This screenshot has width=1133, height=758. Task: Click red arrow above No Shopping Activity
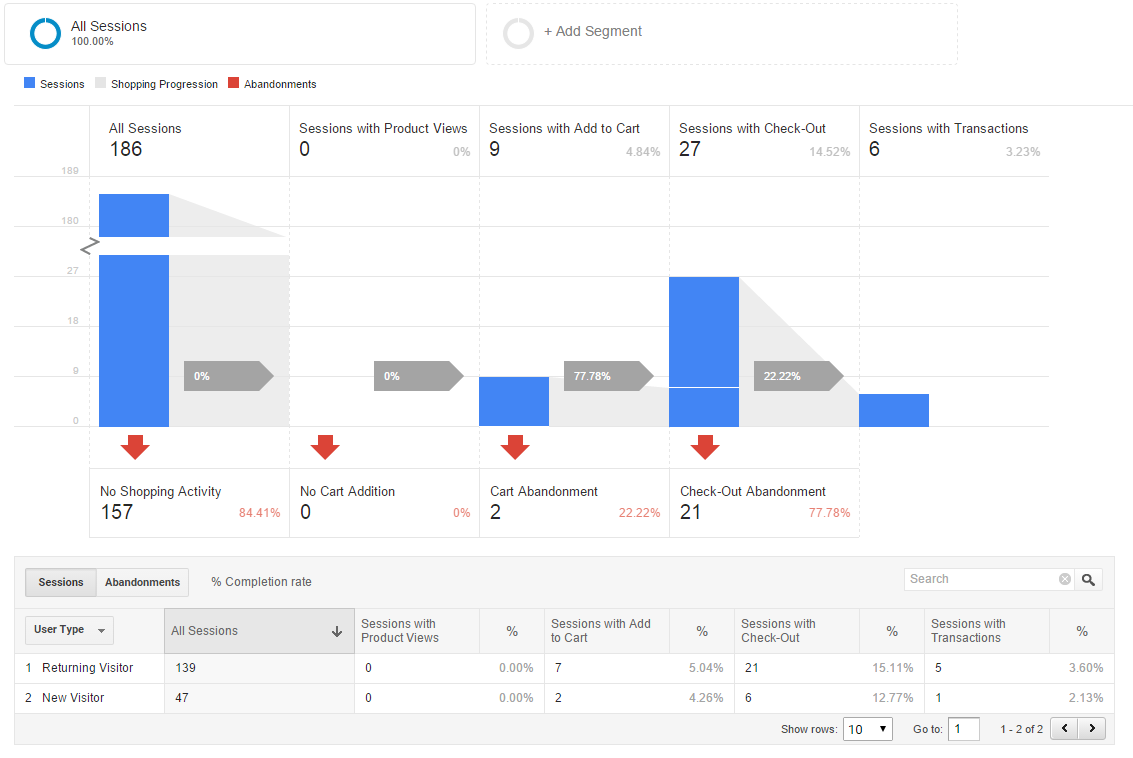(135, 447)
